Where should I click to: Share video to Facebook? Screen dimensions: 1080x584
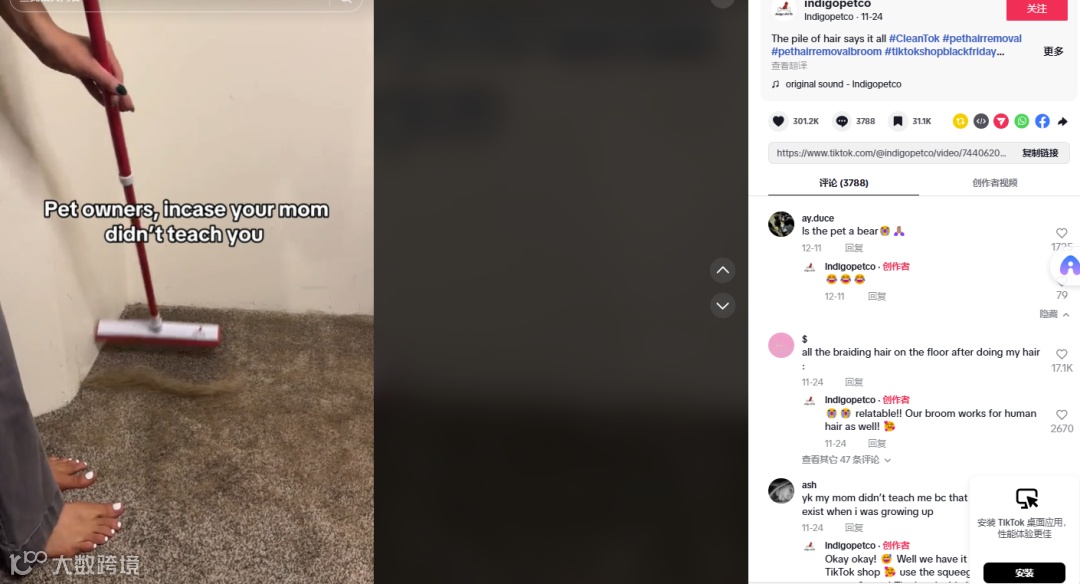(1042, 121)
